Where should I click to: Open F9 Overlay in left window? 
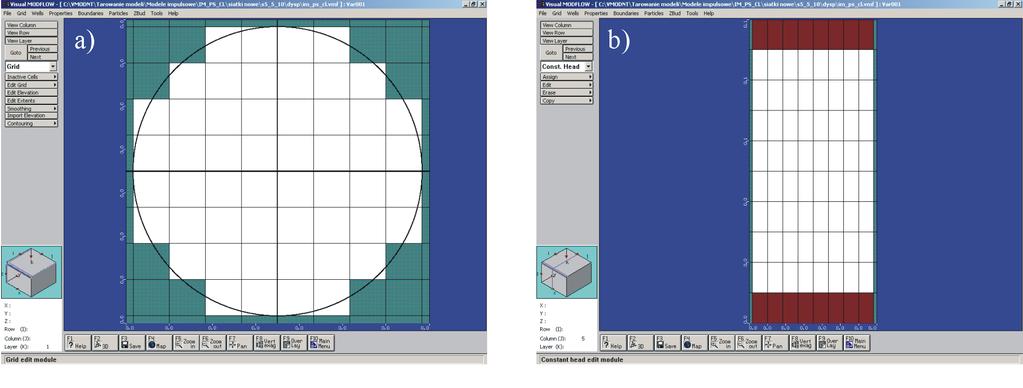pyautogui.click(x=293, y=342)
